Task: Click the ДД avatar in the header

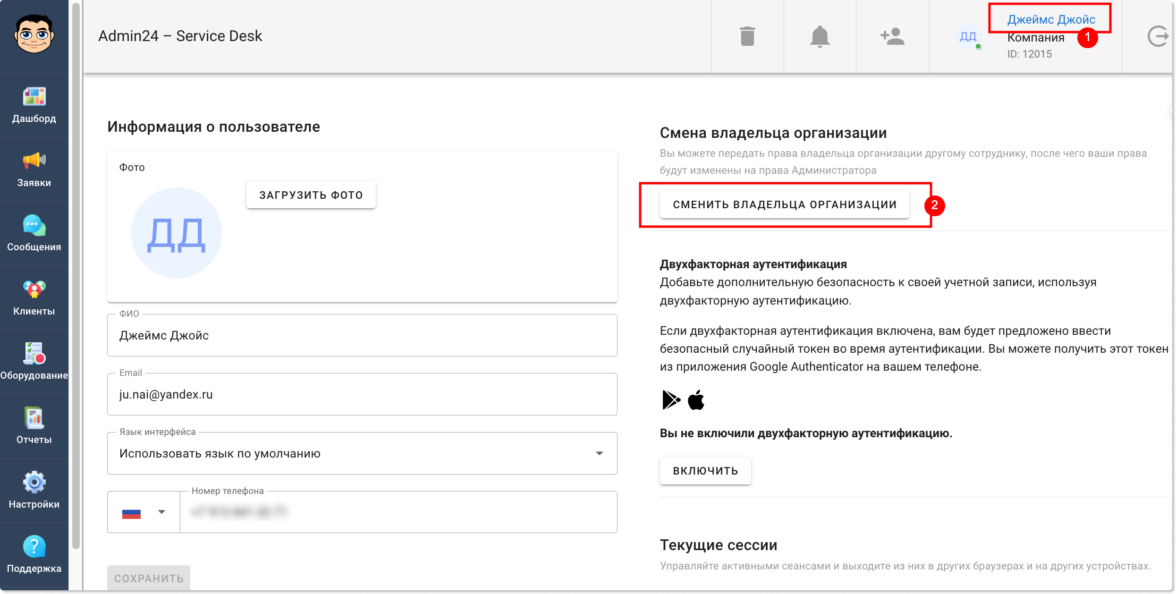Action: click(x=968, y=36)
